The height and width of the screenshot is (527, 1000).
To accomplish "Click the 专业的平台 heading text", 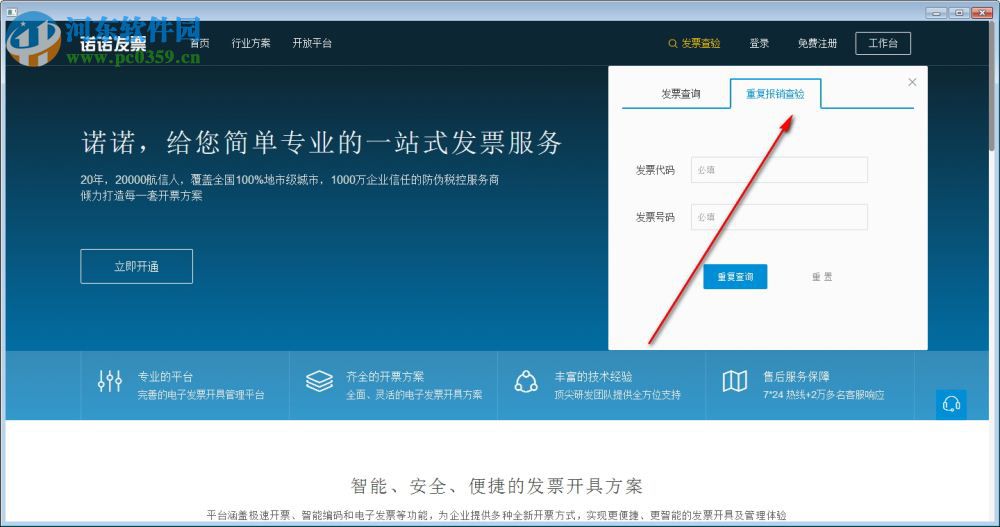I will (165, 376).
